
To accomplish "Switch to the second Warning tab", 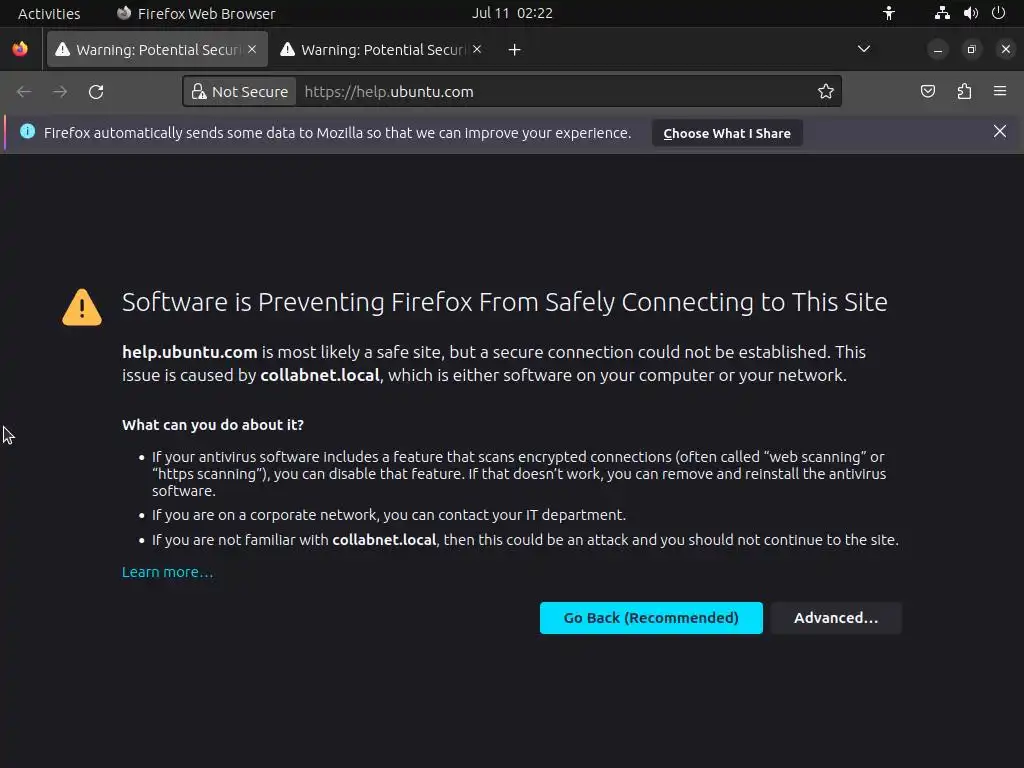I will pos(382,50).
